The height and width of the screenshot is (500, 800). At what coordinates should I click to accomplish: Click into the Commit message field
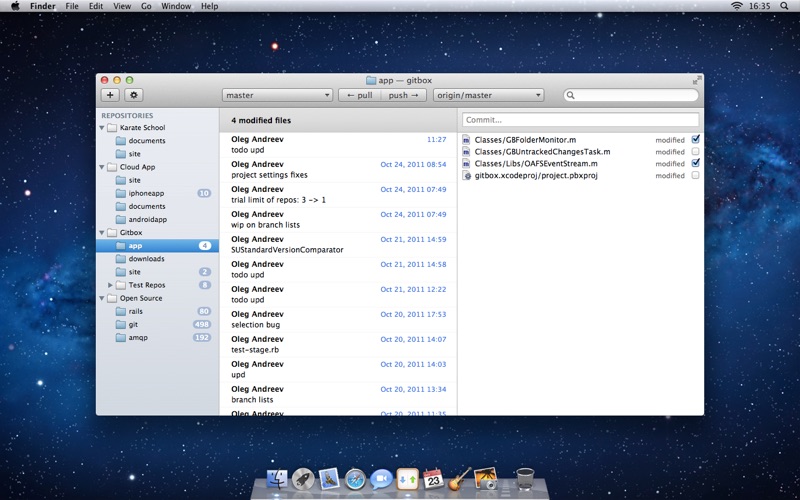click(581, 120)
